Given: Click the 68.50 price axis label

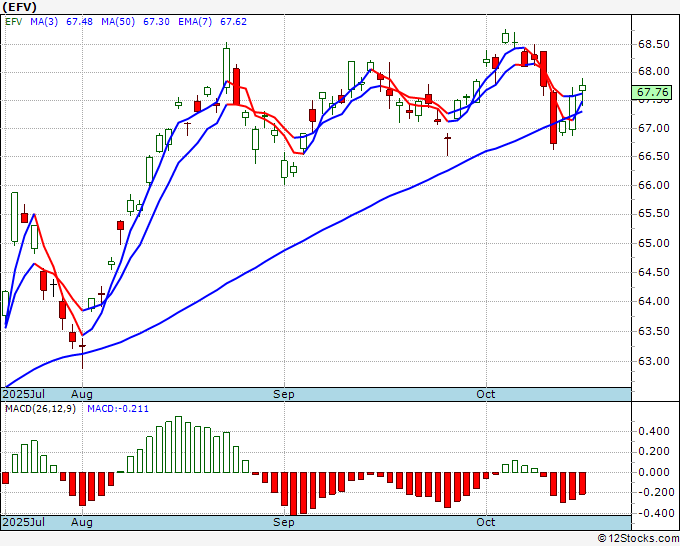Looking at the screenshot, I should [653, 44].
